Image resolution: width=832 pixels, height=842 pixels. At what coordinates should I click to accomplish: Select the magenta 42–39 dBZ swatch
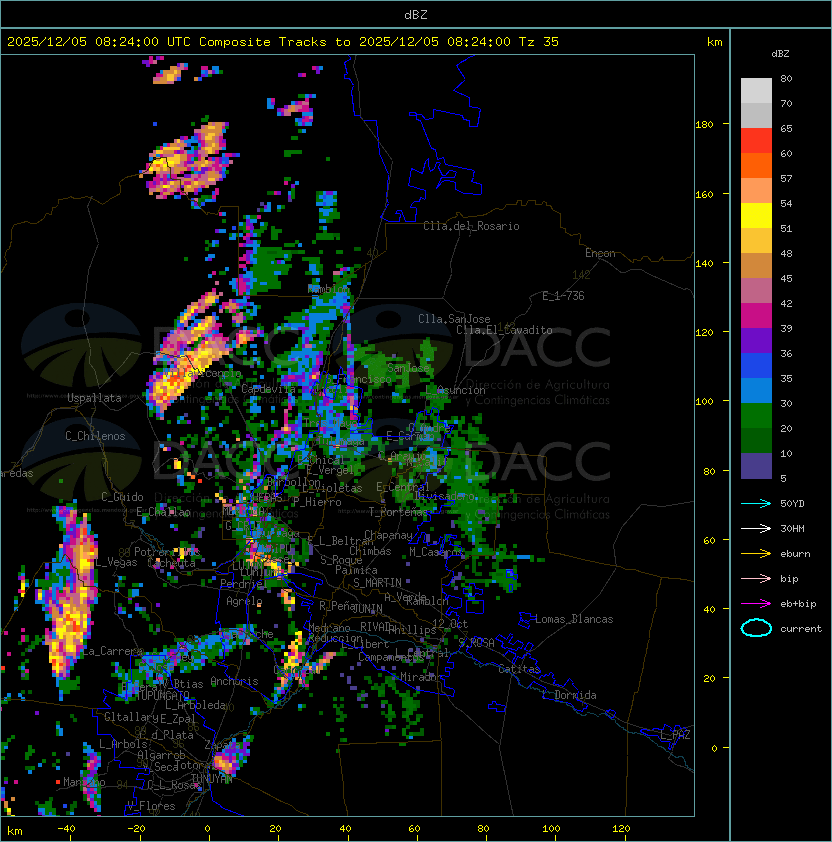click(x=756, y=316)
